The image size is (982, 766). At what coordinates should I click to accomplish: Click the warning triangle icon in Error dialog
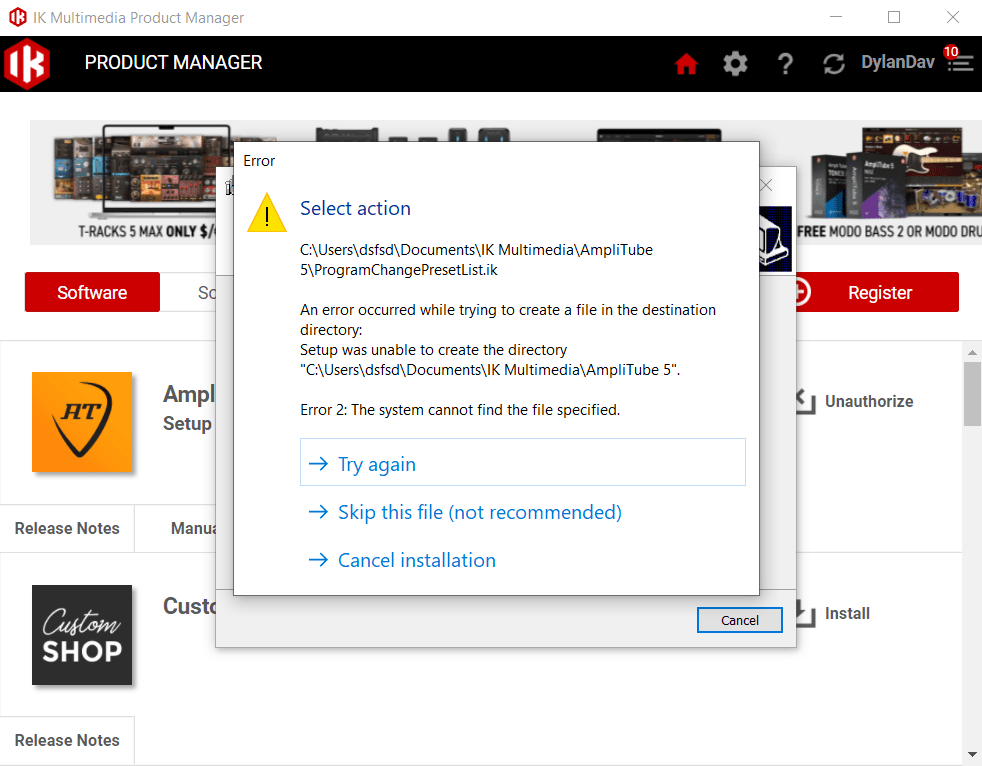point(267,214)
